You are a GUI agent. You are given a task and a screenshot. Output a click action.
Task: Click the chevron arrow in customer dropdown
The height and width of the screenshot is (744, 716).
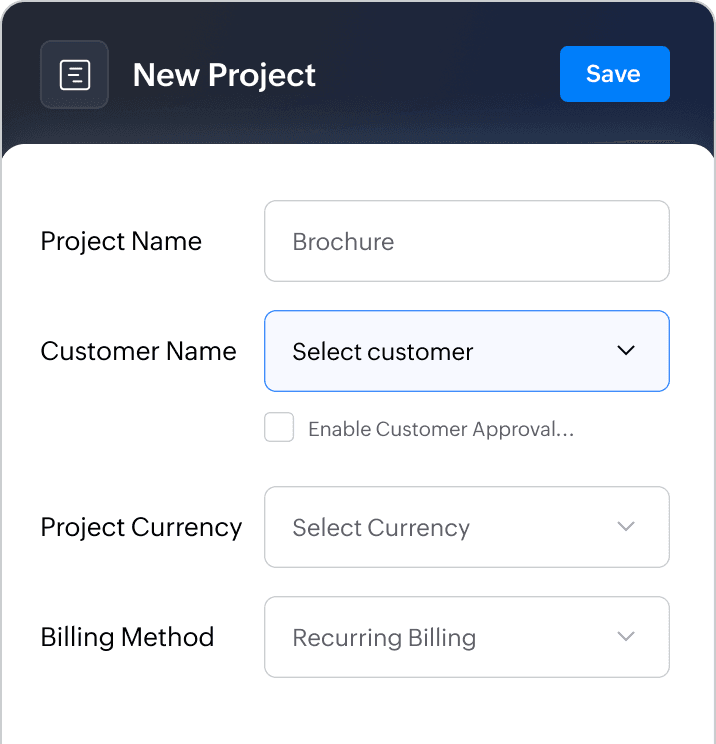pos(626,351)
